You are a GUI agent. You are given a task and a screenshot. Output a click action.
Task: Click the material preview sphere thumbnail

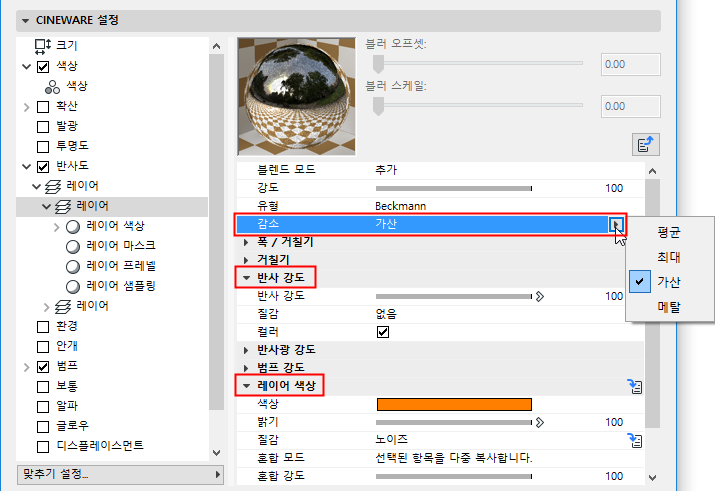(x=296, y=97)
